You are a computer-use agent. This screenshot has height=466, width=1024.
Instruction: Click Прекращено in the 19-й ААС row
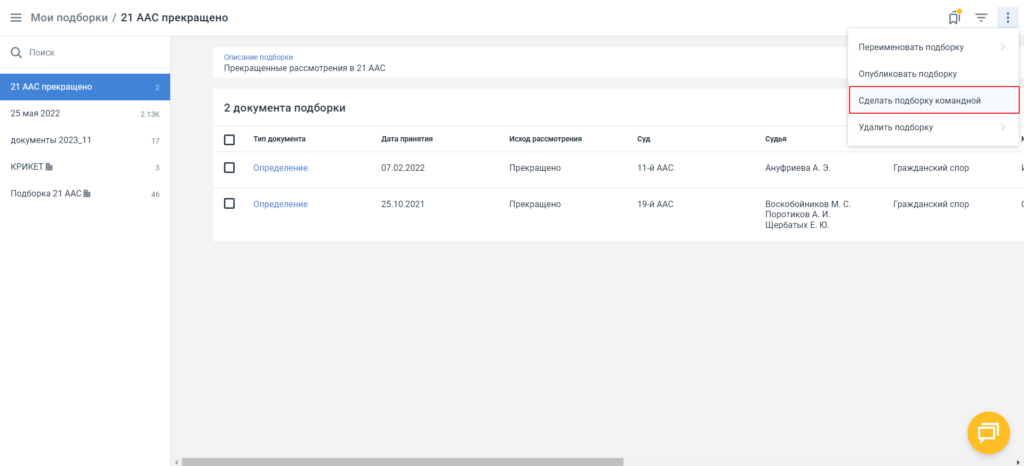point(535,204)
